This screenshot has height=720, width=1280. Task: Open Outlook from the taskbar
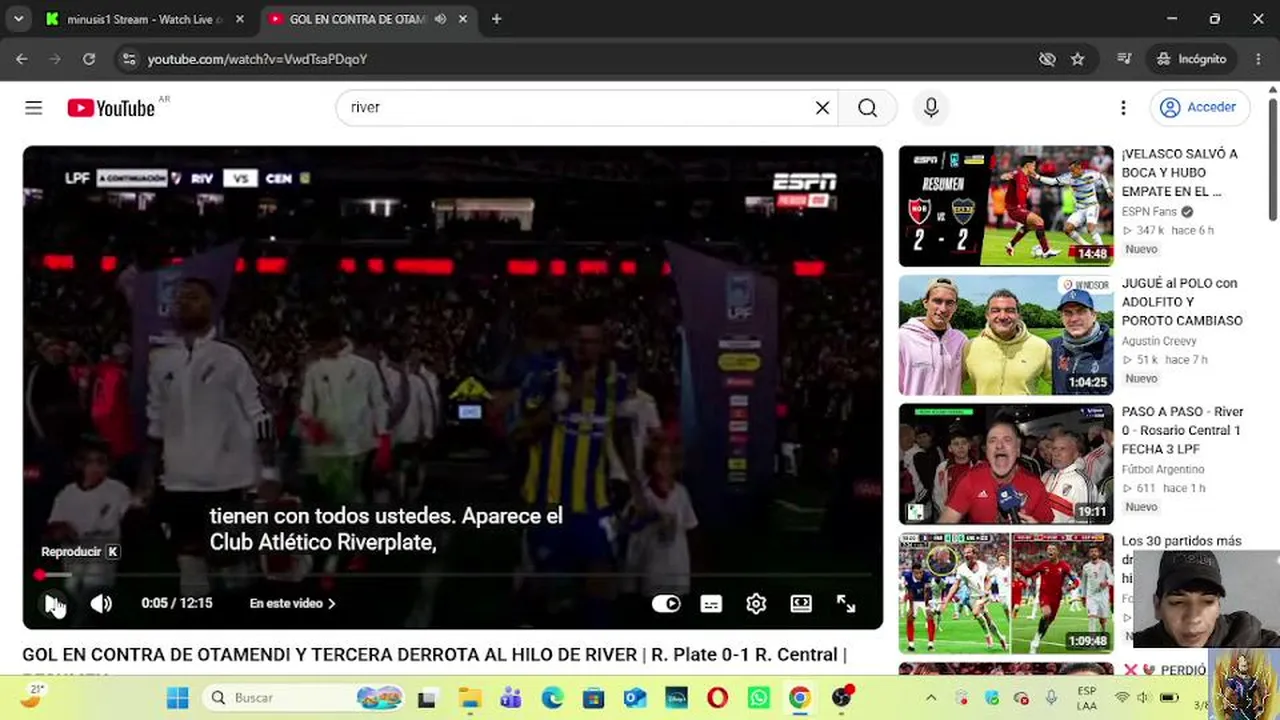click(635, 698)
